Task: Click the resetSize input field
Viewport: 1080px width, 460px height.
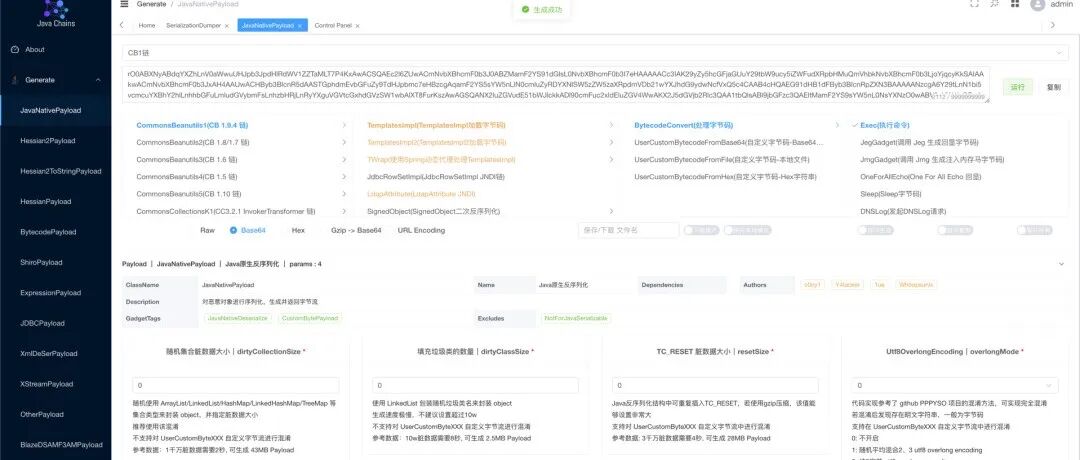Action: (x=715, y=386)
